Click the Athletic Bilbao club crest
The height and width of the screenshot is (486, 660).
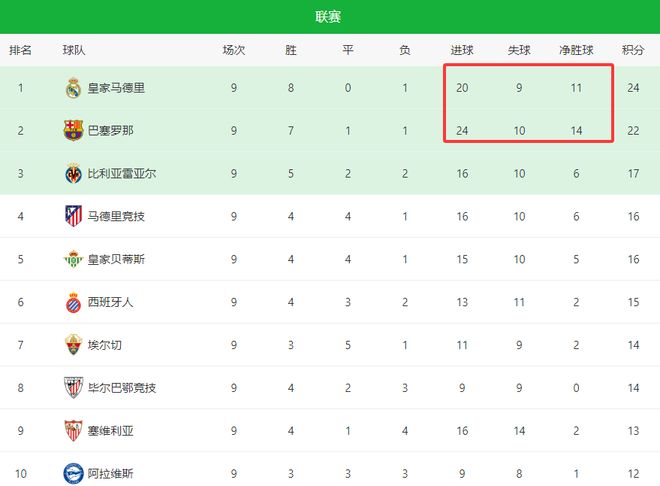pos(73,388)
